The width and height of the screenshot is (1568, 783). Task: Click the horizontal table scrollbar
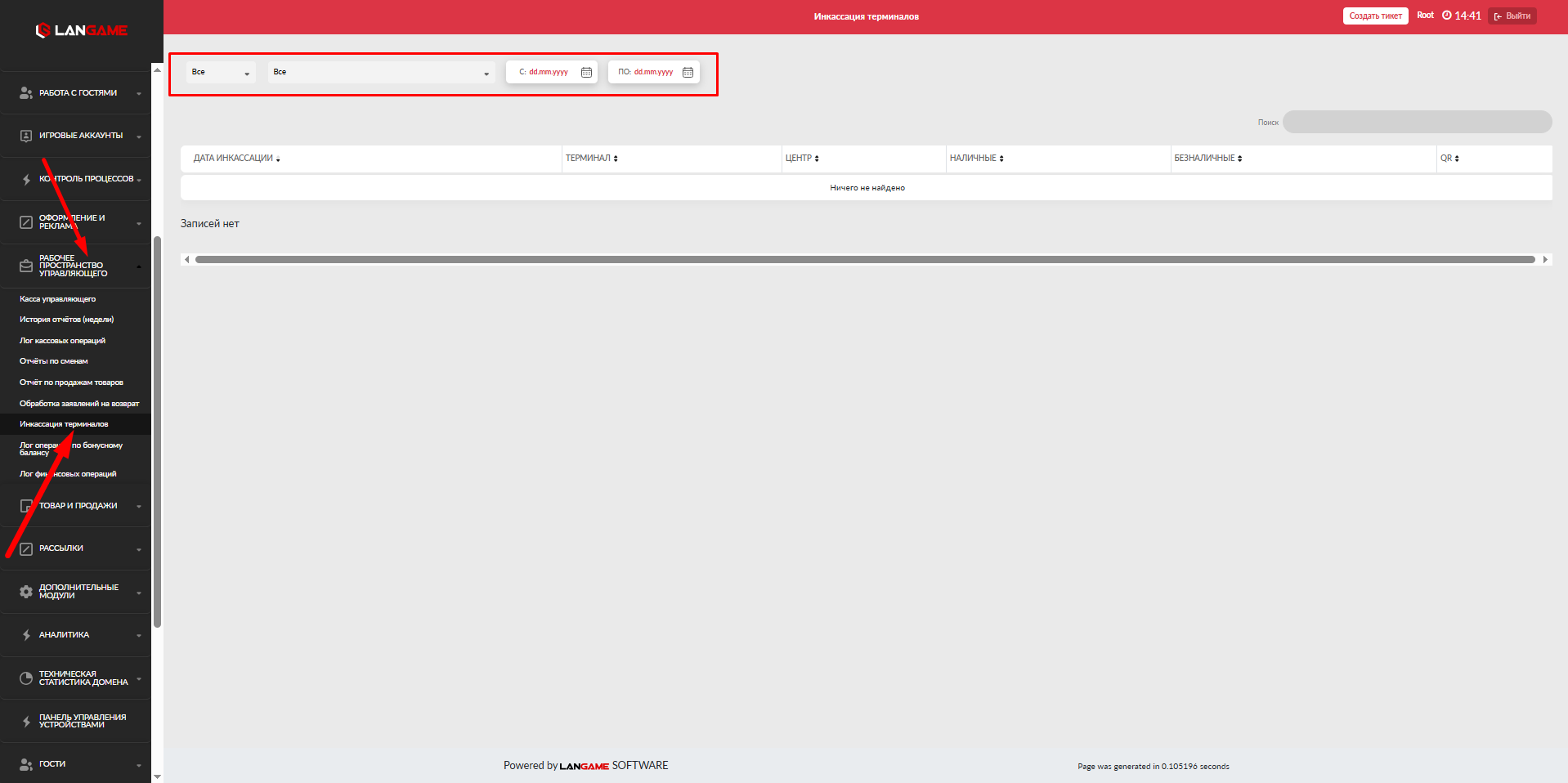(865, 260)
